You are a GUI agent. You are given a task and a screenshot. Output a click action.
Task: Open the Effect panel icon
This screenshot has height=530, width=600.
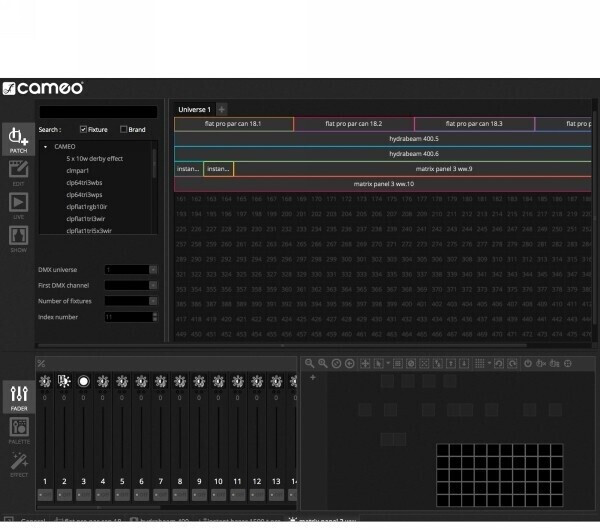17,462
